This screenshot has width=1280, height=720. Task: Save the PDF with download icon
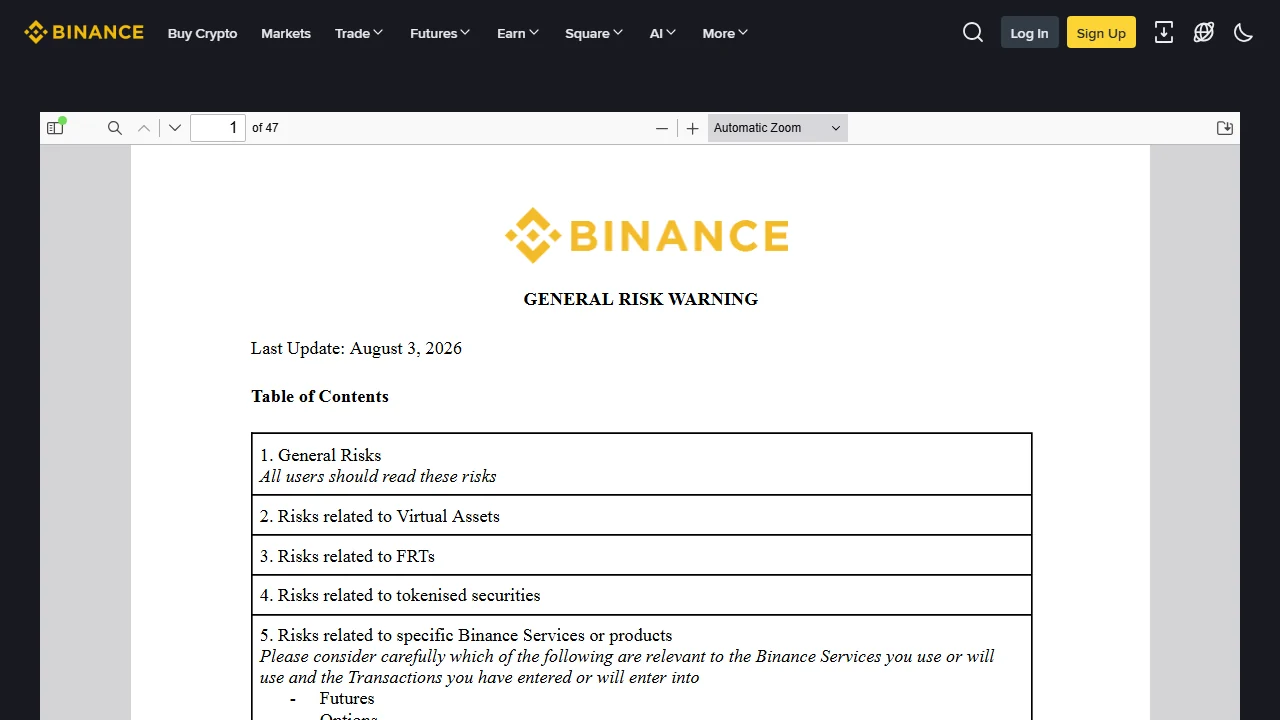(x=1225, y=128)
